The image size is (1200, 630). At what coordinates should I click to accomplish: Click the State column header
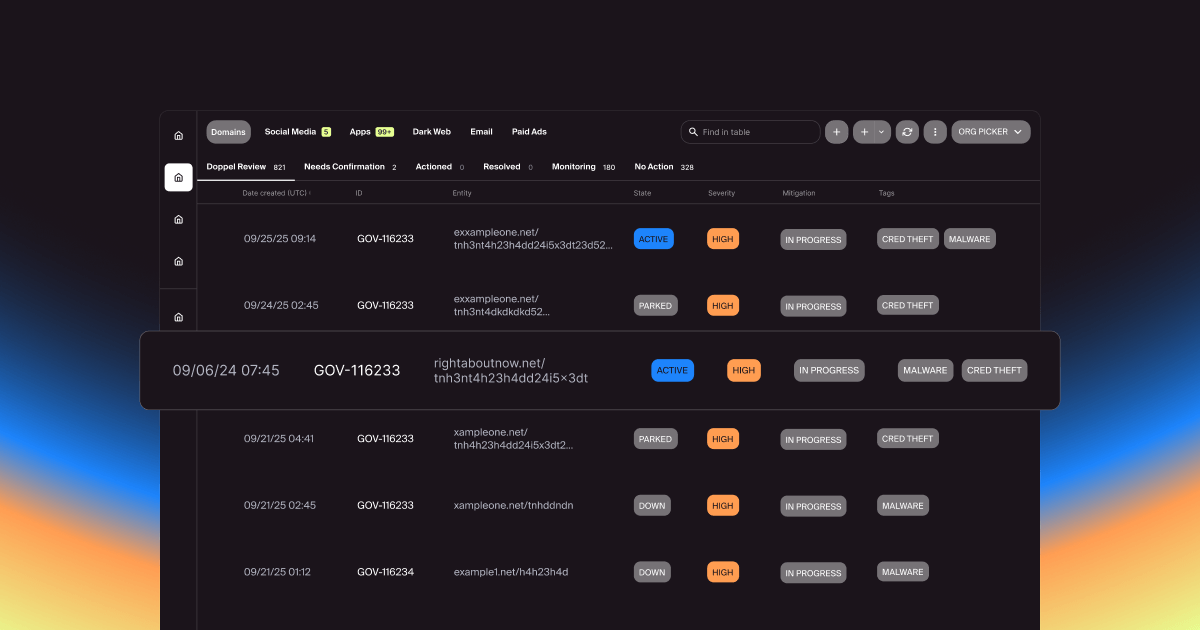(642, 193)
